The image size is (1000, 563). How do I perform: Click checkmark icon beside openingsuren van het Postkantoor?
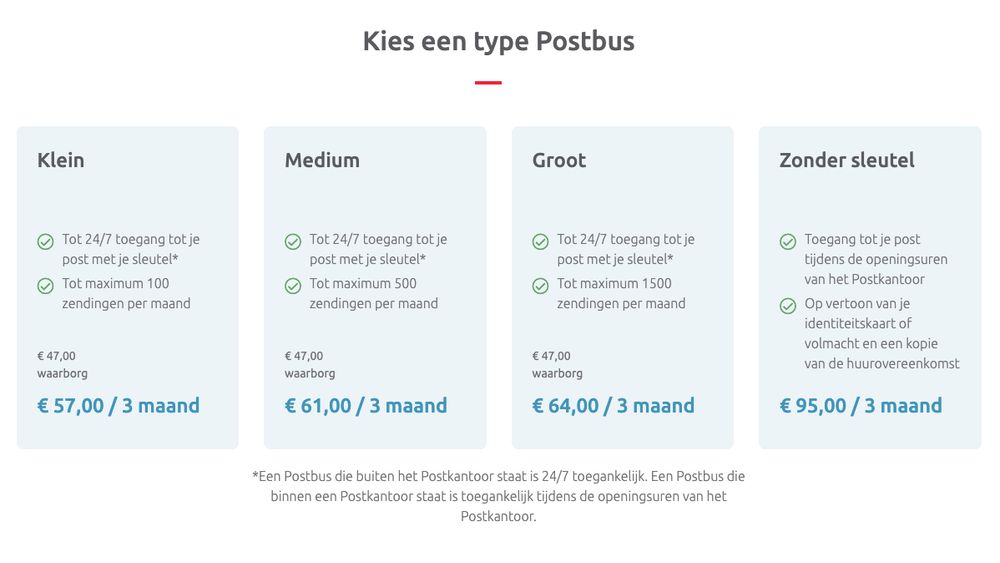[x=788, y=242]
